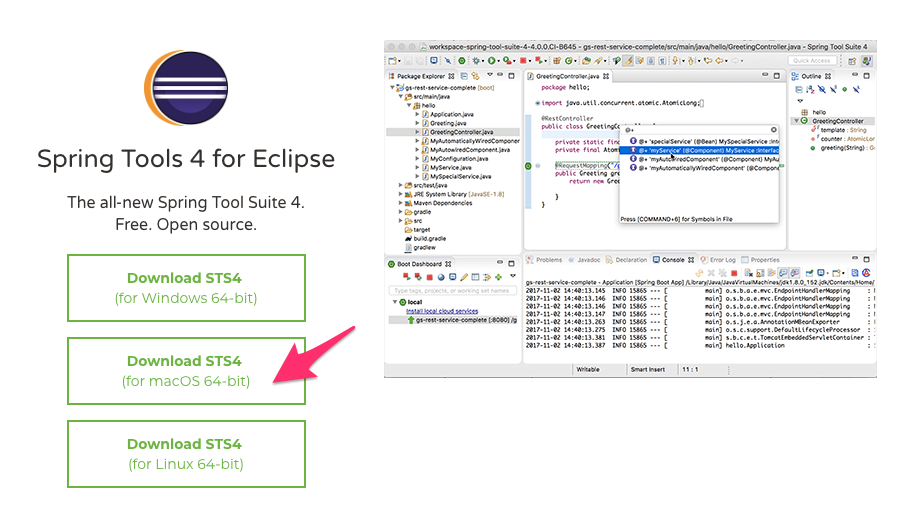The height and width of the screenshot is (509, 902).
Task: Open the Run button dropdown arrow
Action: [498, 61]
